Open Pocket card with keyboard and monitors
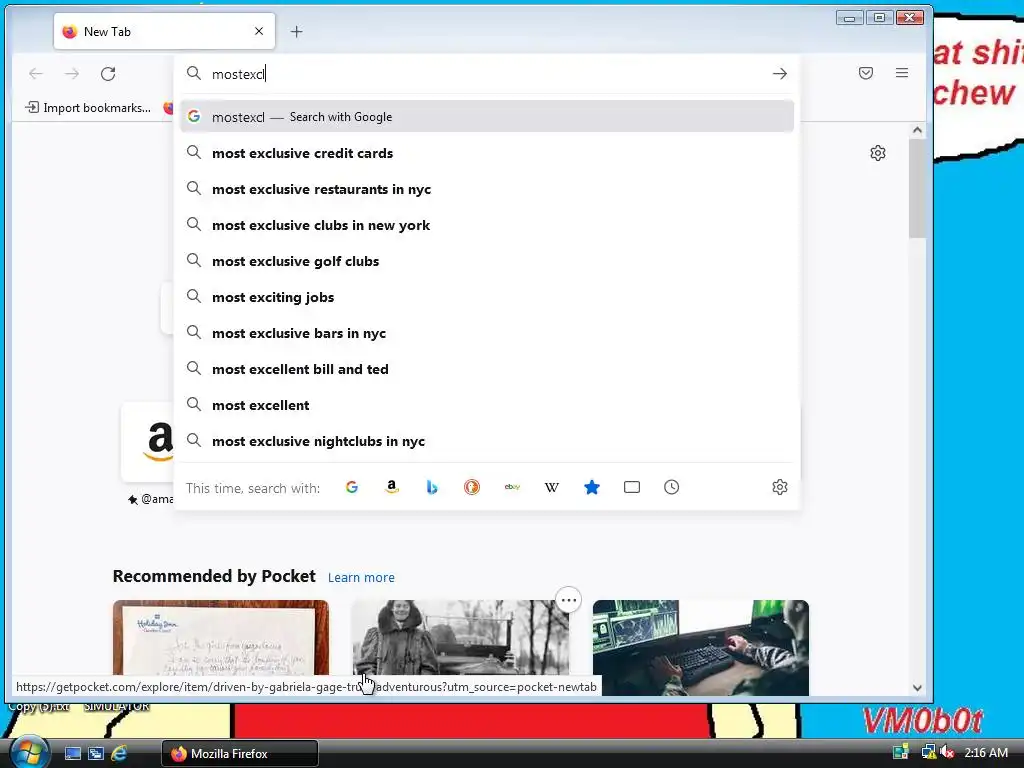 tap(701, 648)
